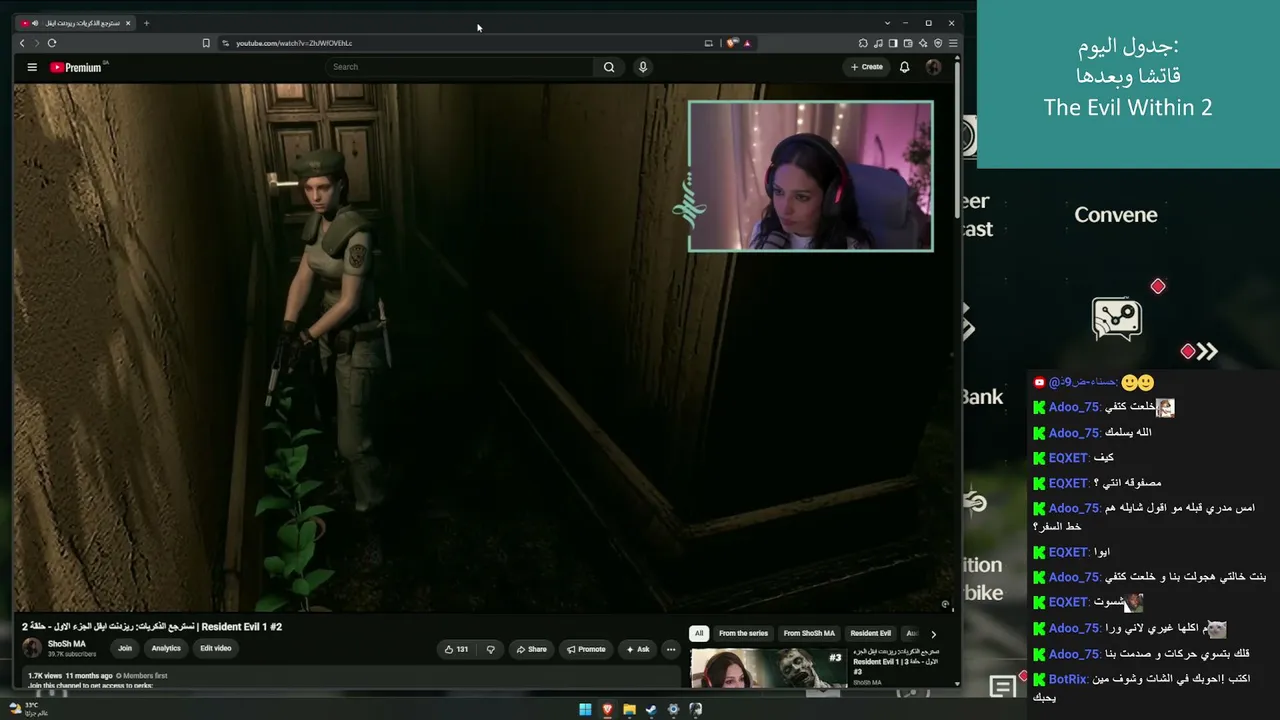Open the browser main hamburger menu
1280x720 pixels.
pos(953,43)
